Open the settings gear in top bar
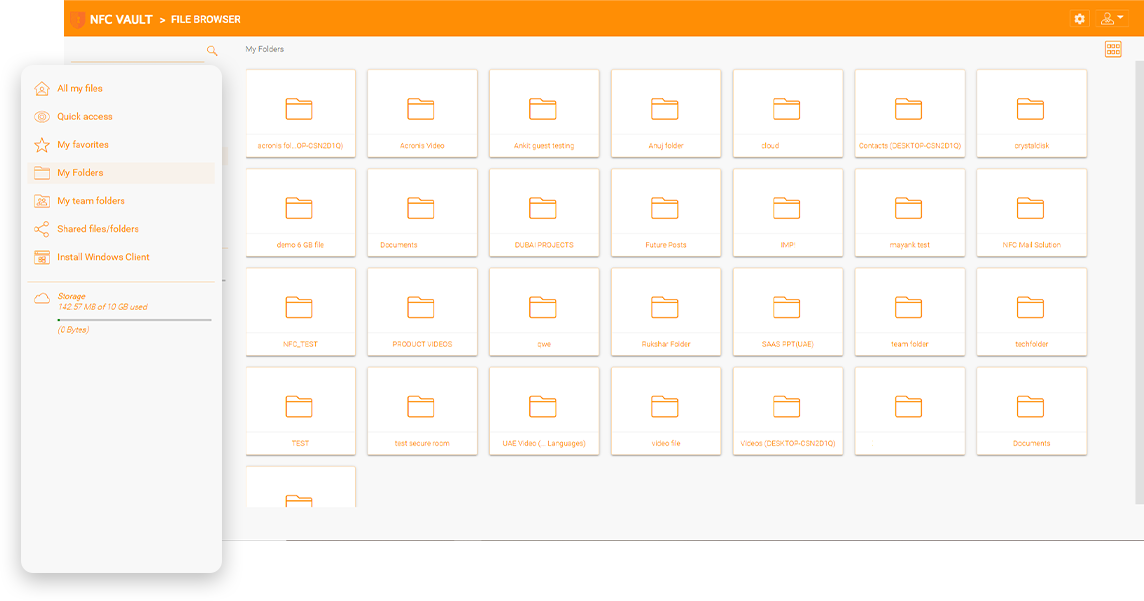This screenshot has width=1144, height=601. click(x=1079, y=18)
